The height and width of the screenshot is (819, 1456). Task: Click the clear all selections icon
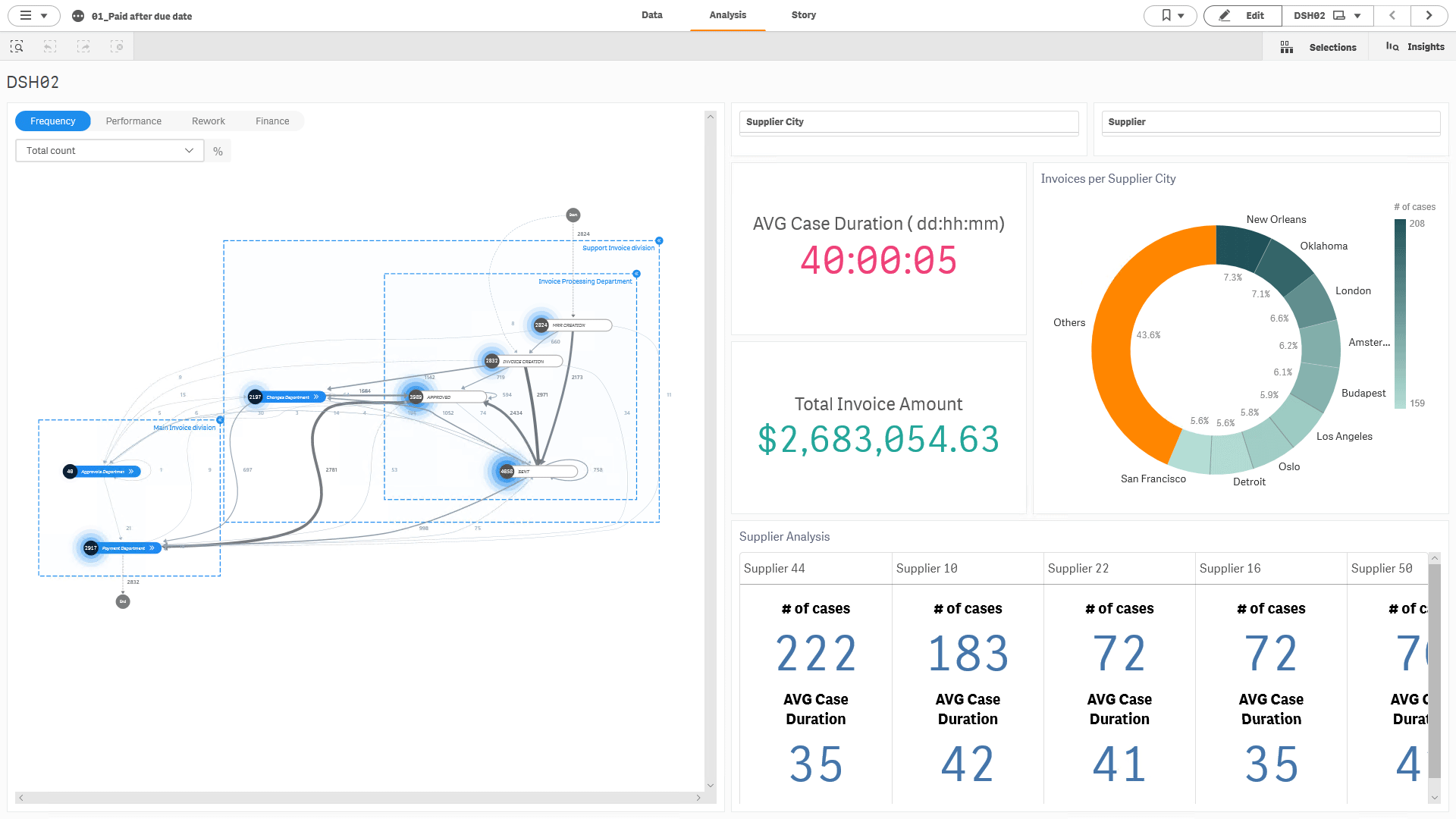click(x=117, y=47)
